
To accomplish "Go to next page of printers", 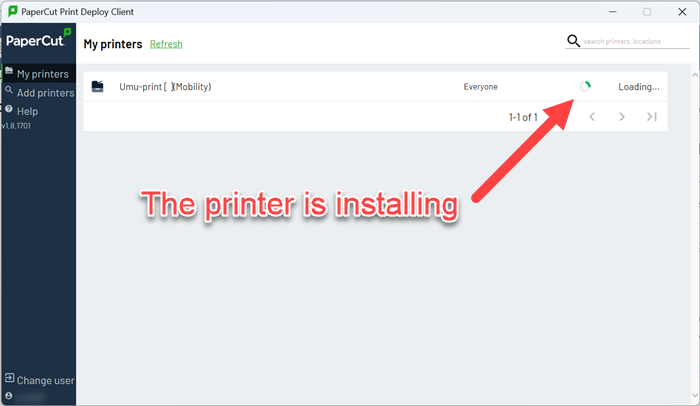I will [x=621, y=117].
